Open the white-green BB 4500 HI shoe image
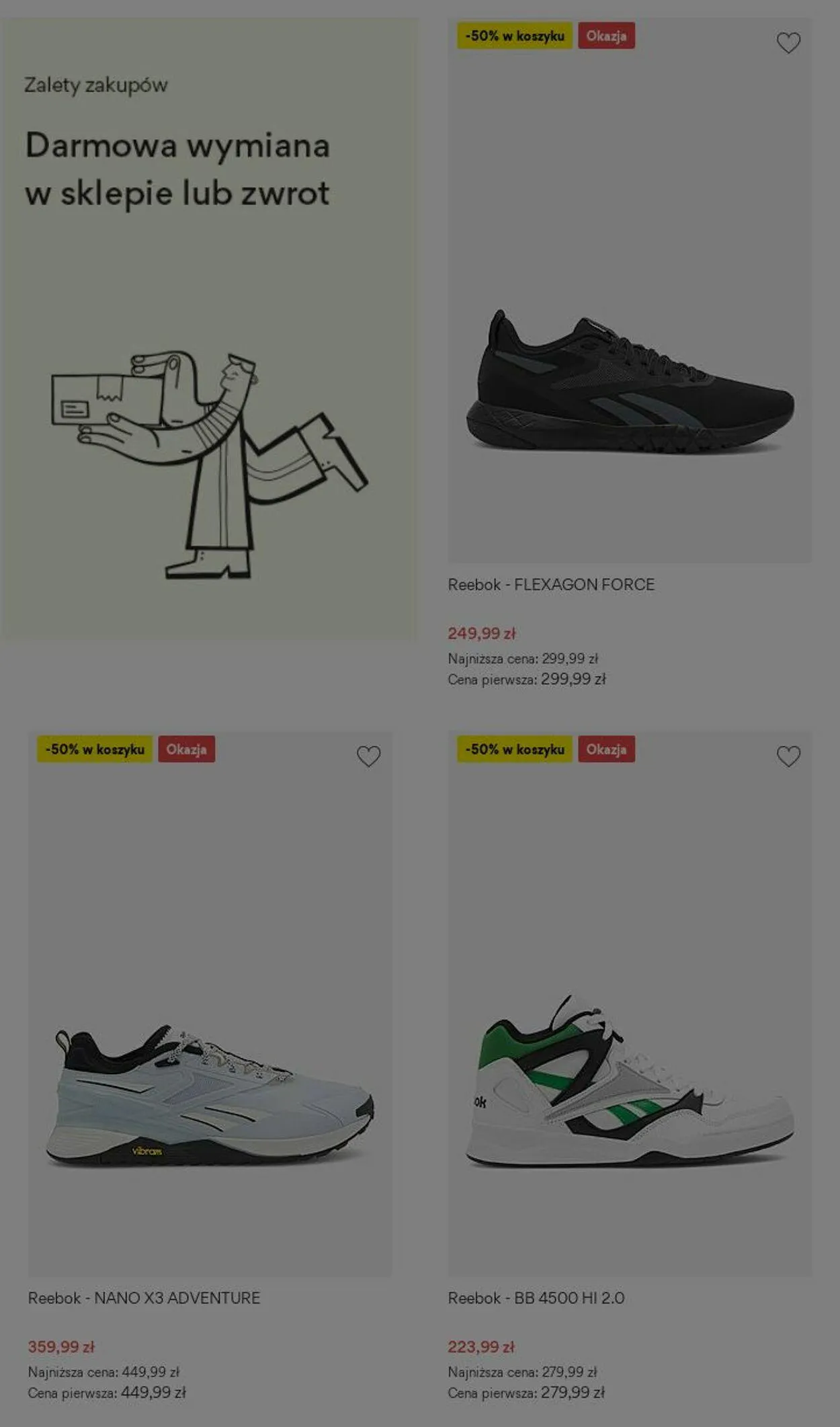 pyautogui.click(x=630, y=1081)
